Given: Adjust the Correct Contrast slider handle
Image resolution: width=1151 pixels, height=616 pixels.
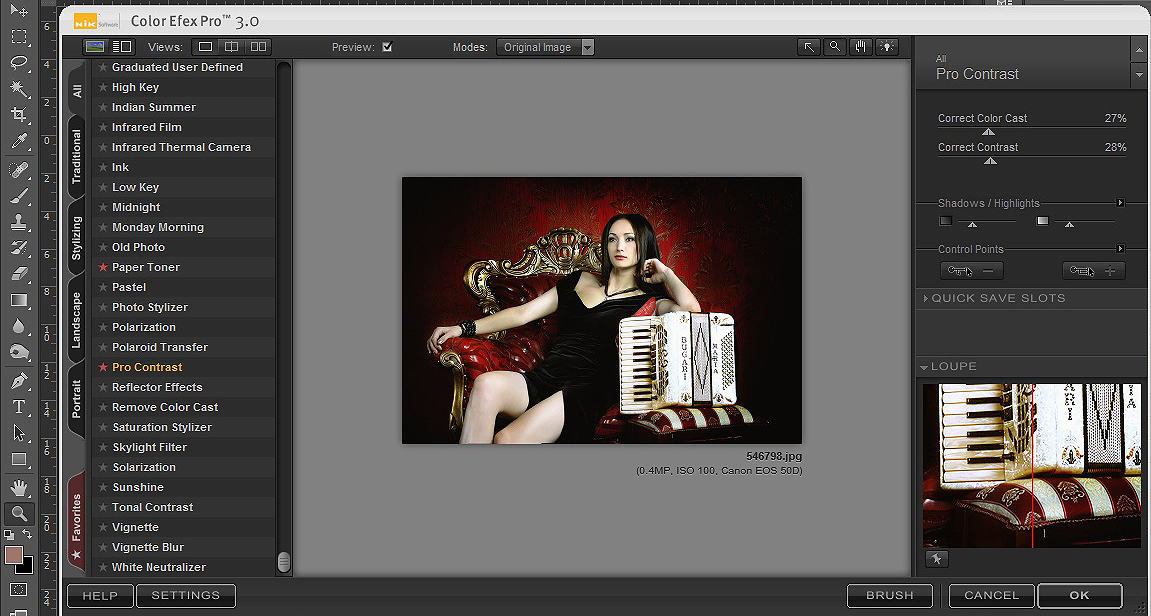Looking at the screenshot, I should click(990, 160).
